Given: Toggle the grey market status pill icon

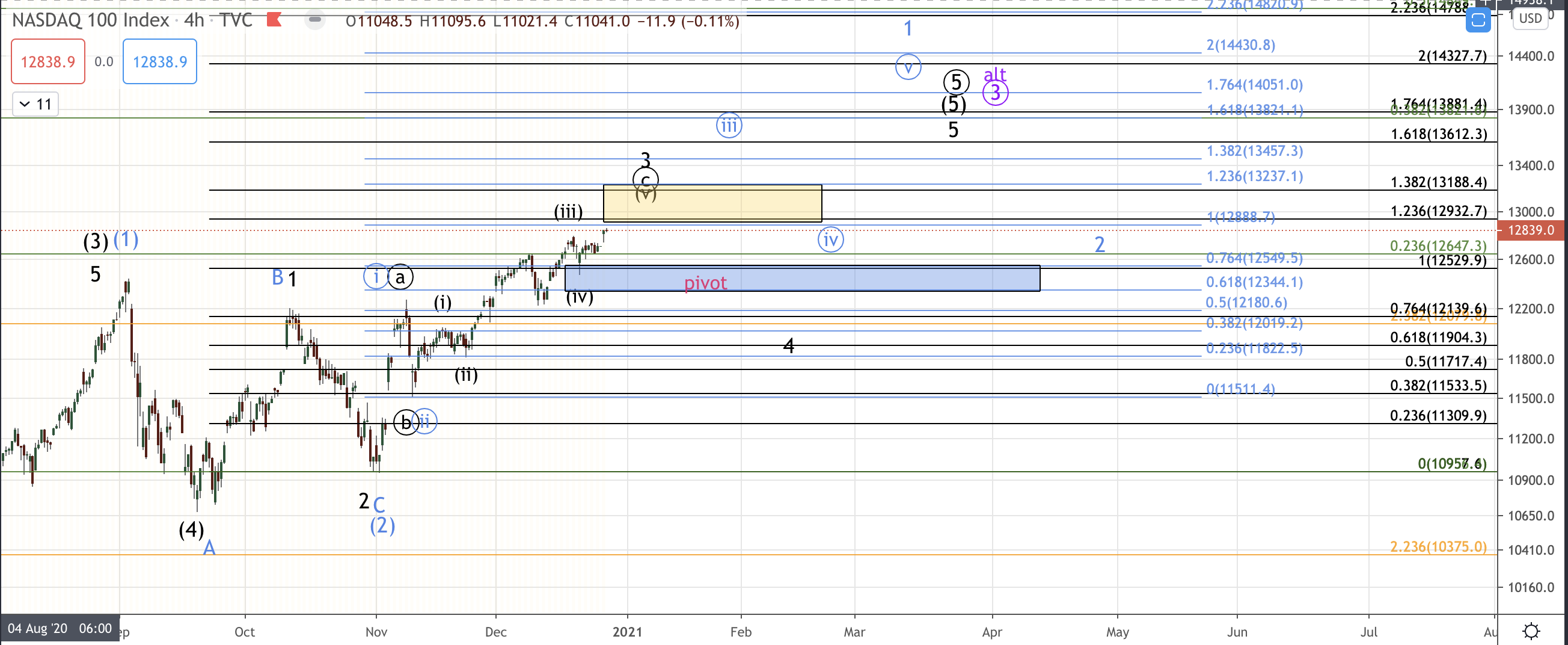Looking at the screenshot, I should [x=314, y=20].
